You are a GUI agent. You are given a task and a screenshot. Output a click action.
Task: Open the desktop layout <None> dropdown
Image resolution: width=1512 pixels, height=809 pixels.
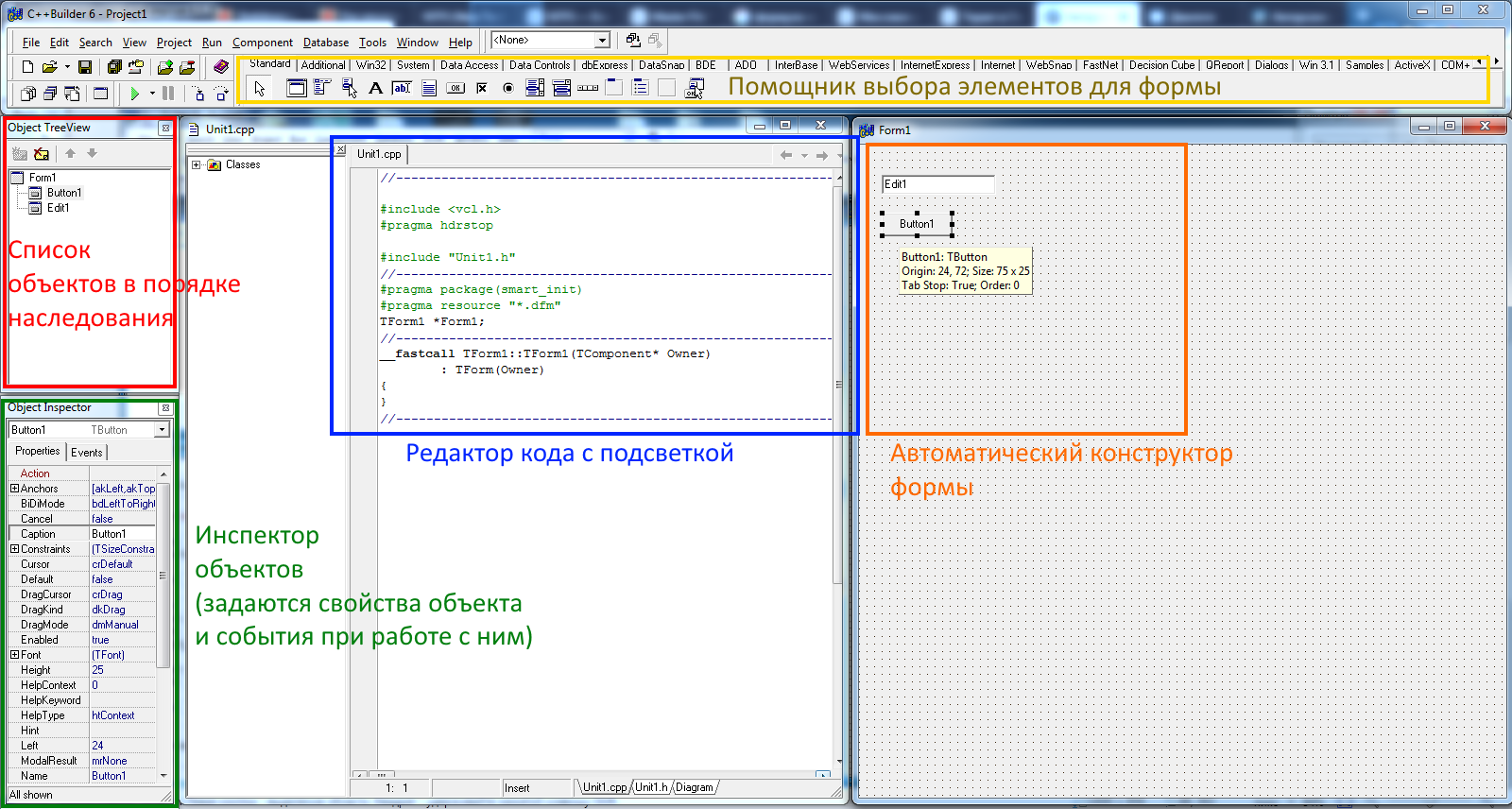coord(602,41)
